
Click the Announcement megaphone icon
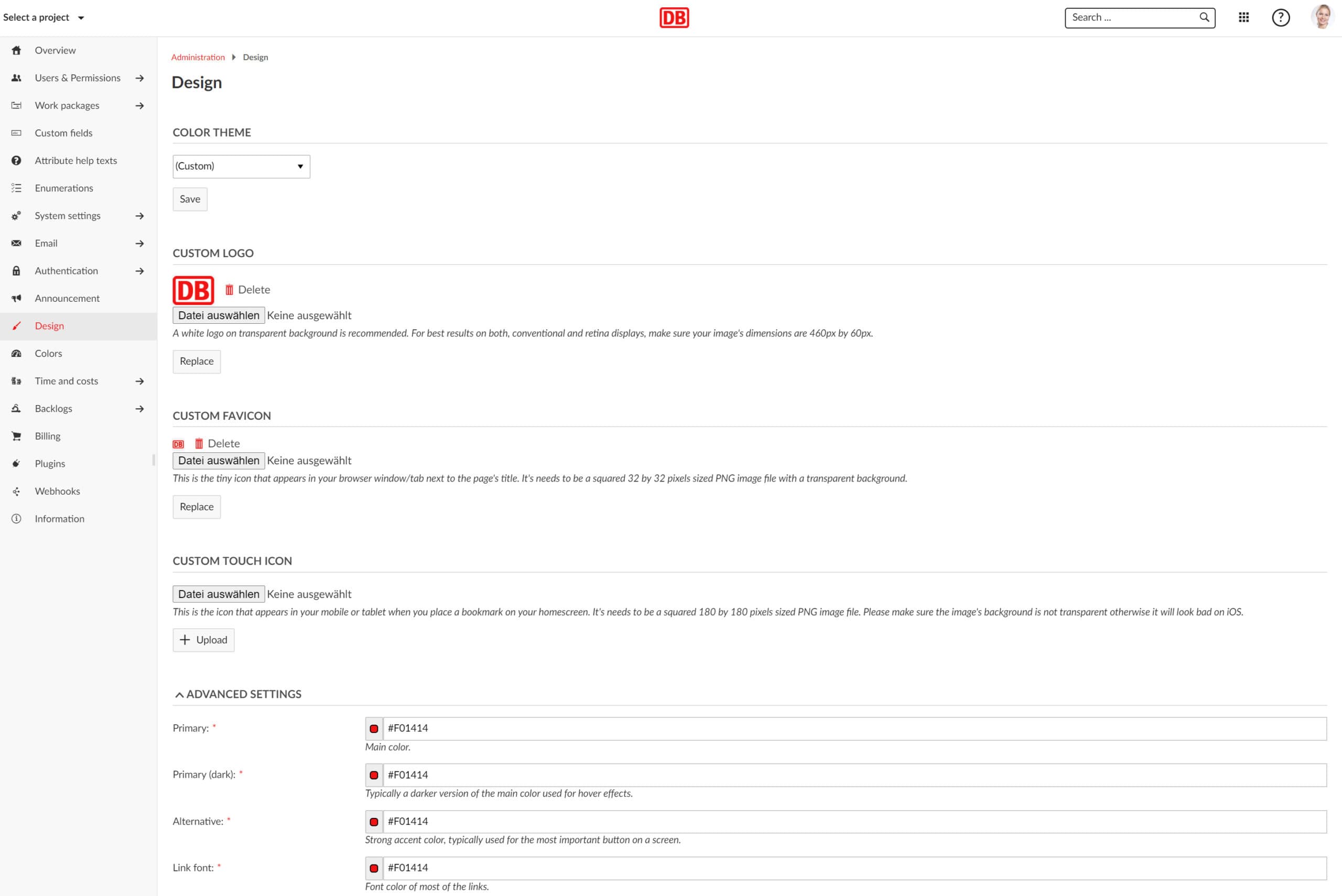click(x=16, y=298)
